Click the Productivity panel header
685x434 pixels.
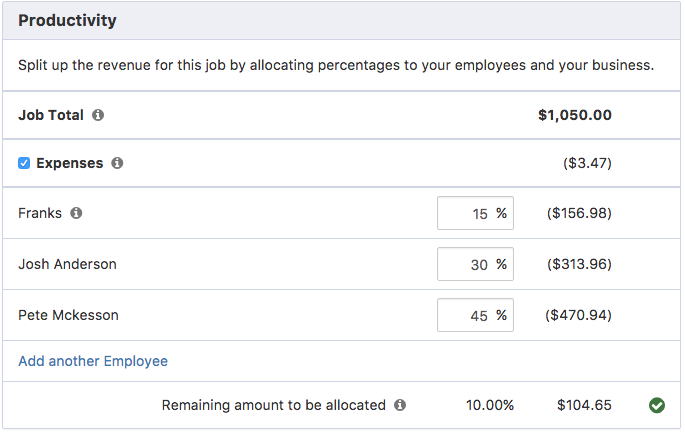(x=67, y=20)
